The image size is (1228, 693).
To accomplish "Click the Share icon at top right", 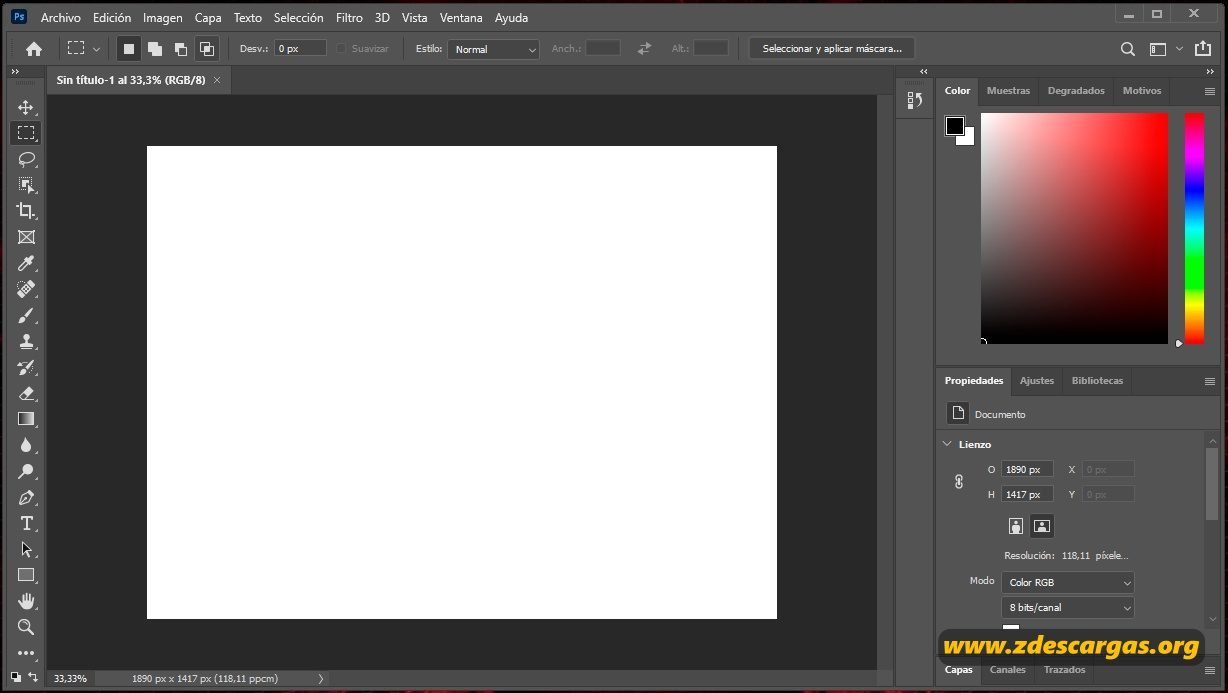I will tap(1202, 48).
